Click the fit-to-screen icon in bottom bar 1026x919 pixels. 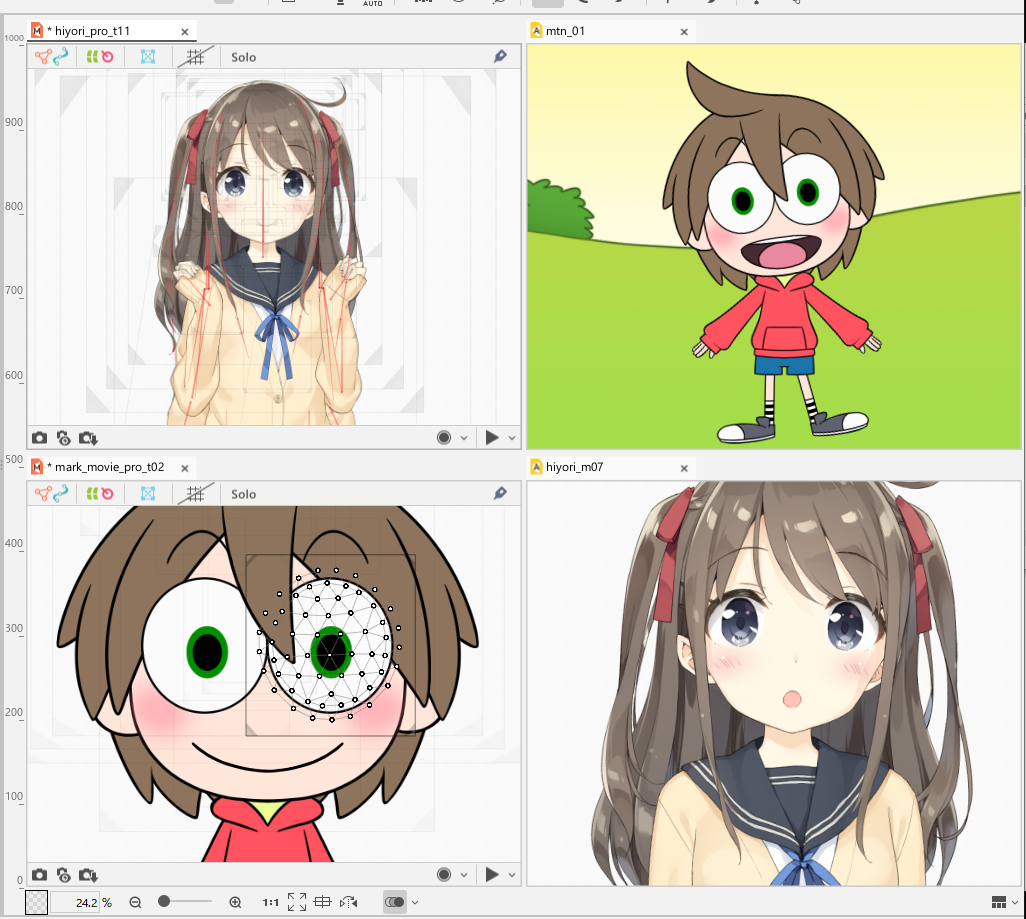point(297,902)
